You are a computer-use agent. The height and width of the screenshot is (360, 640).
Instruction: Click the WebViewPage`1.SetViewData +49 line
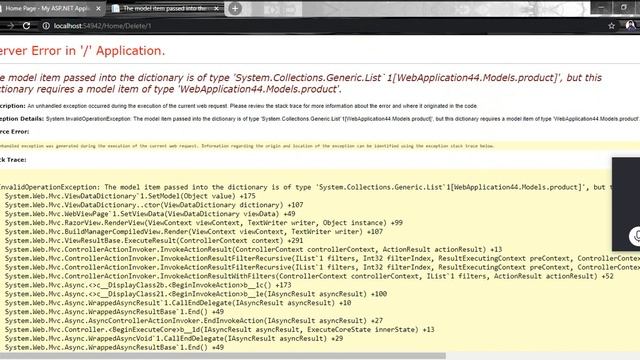[150, 214]
